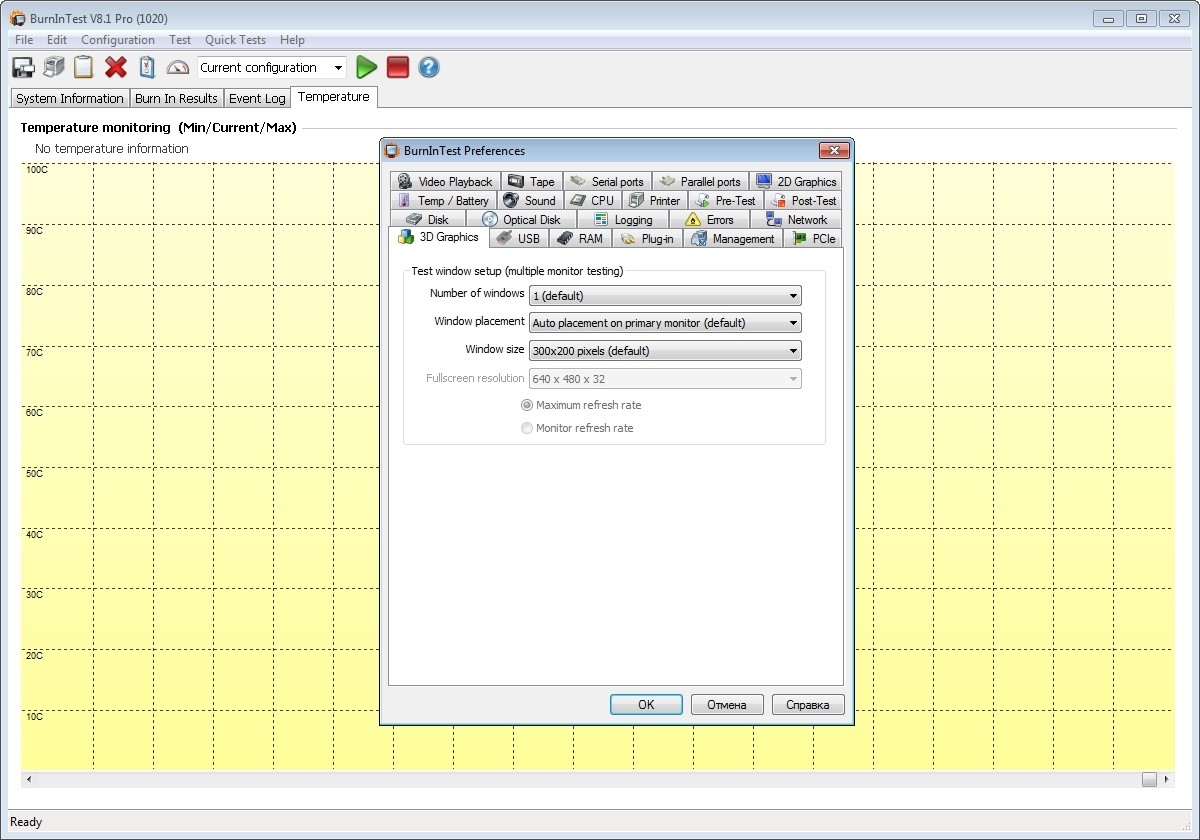The image size is (1200, 840).
Task: Click the save results toolbar icon
Action: pyautogui.click(x=22, y=67)
